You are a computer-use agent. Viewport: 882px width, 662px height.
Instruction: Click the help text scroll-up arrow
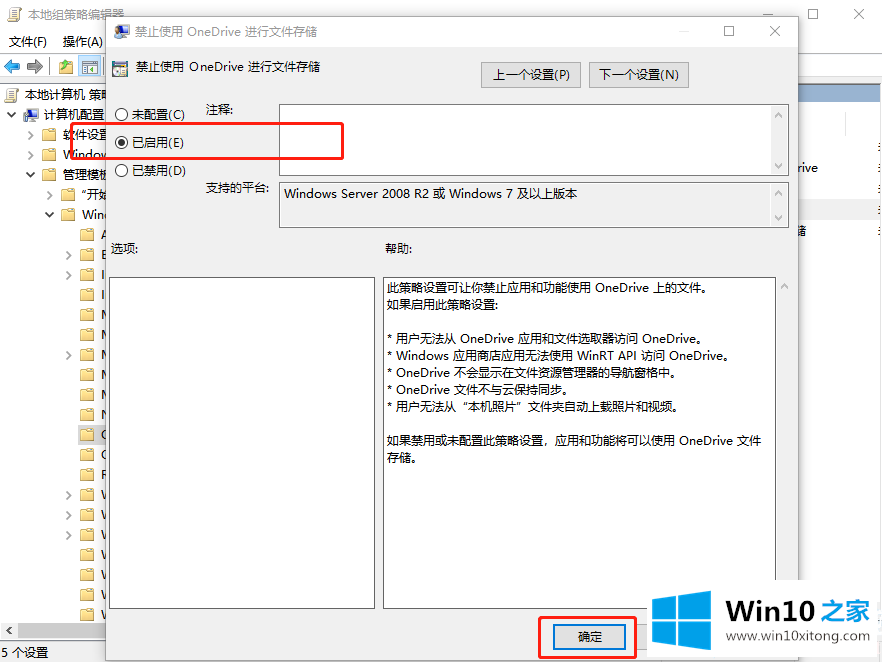coord(785,286)
